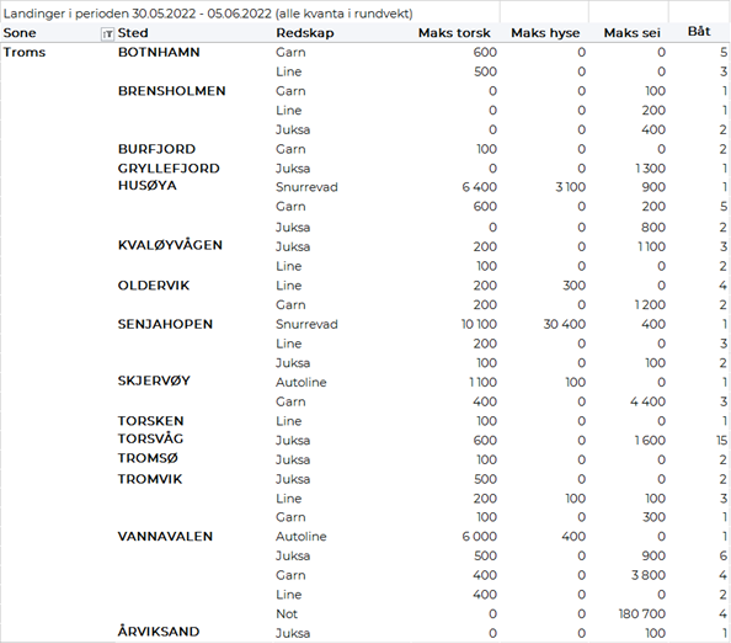
Task: Select the Snurrevad cell under HUSØYA
Action: tap(306, 187)
